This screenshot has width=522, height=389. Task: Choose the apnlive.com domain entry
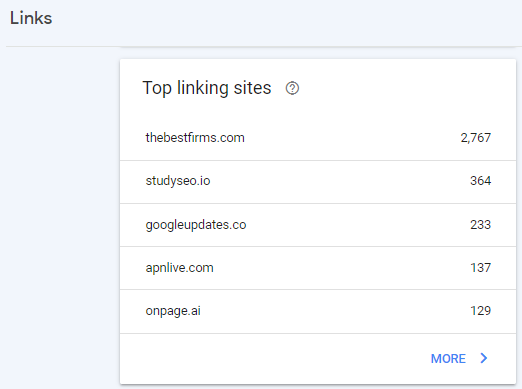coord(179,268)
